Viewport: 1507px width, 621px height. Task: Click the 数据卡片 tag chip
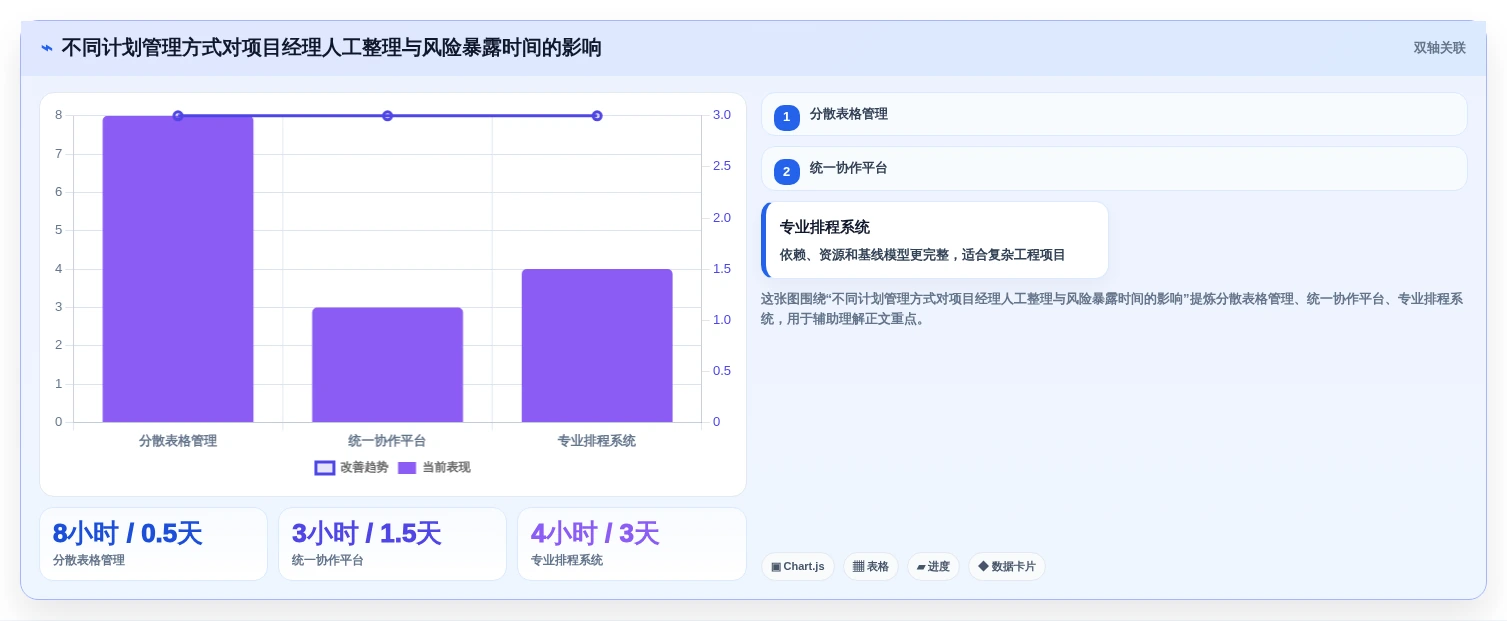1007,567
